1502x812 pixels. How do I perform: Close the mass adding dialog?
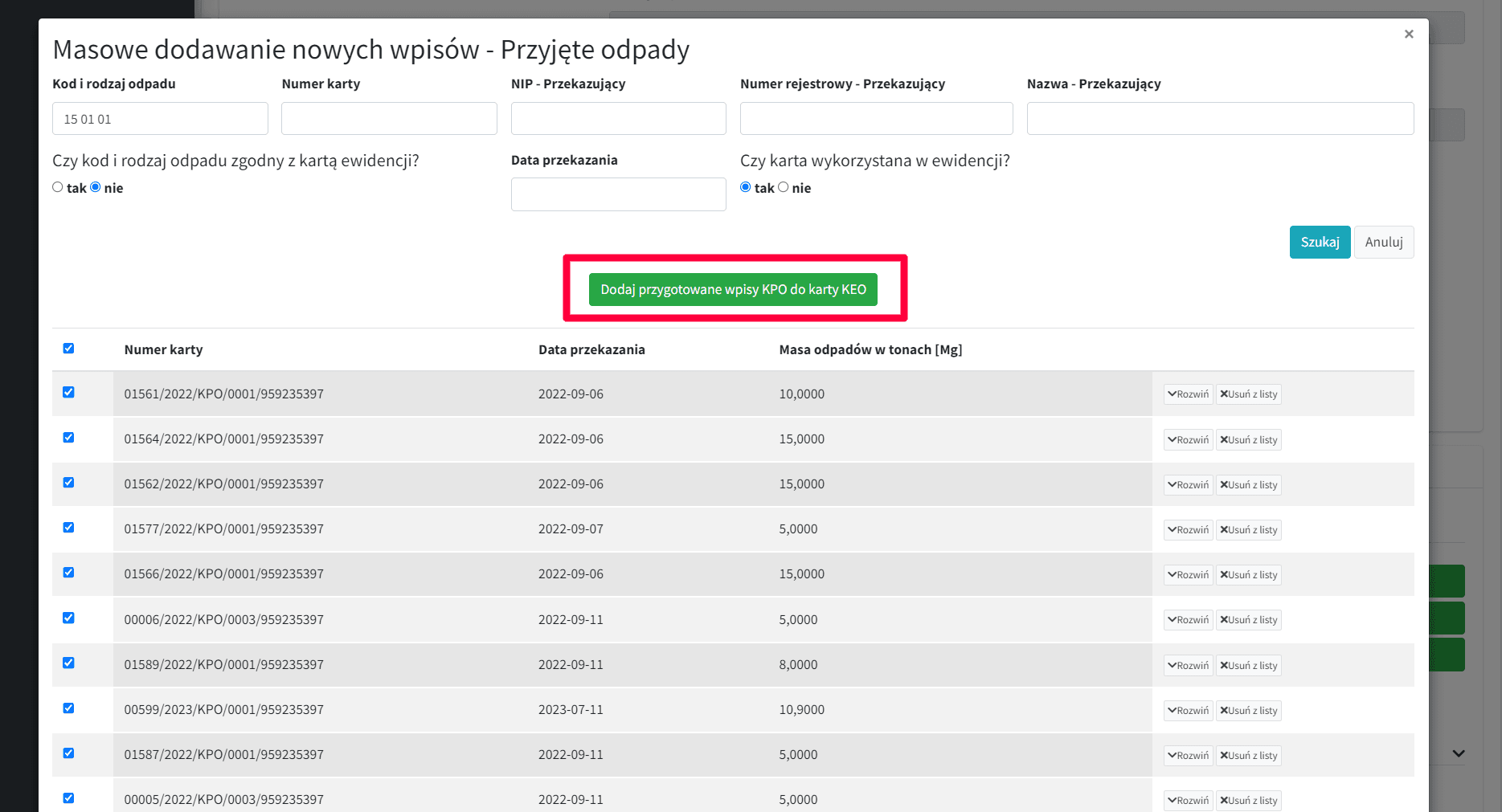tap(1408, 34)
